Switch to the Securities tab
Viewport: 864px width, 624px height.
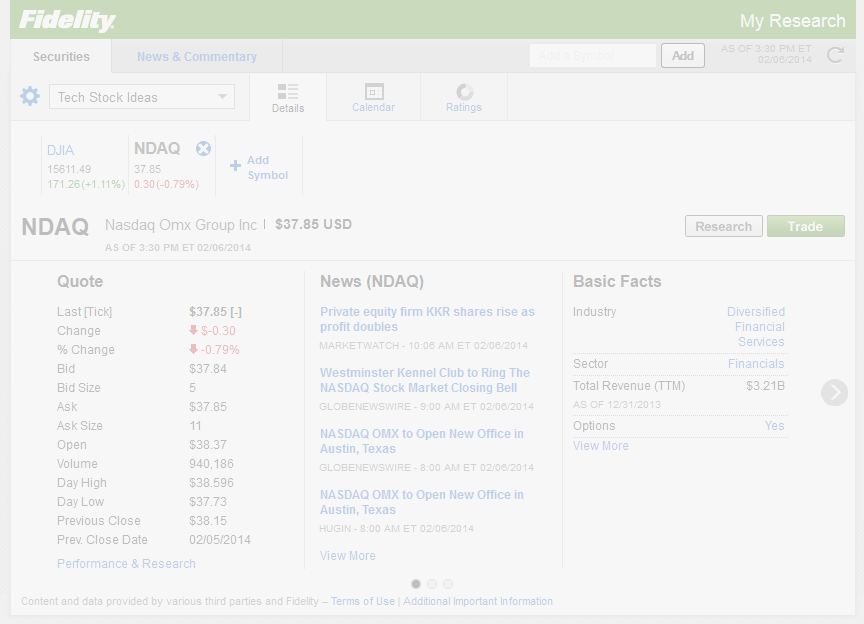click(x=61, y=57)
